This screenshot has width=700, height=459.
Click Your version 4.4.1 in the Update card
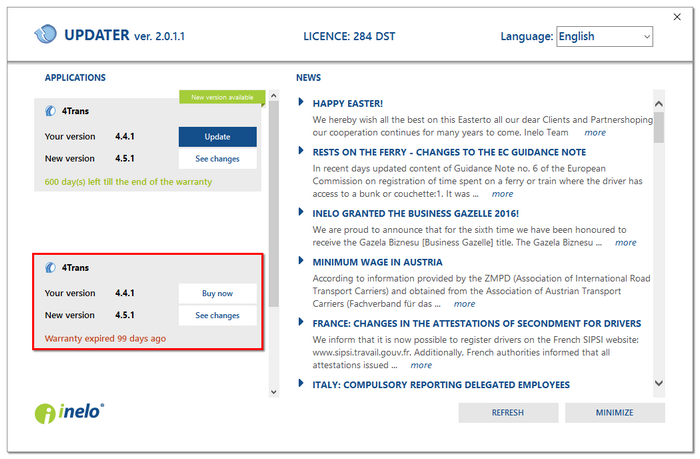tap(89, 137)
